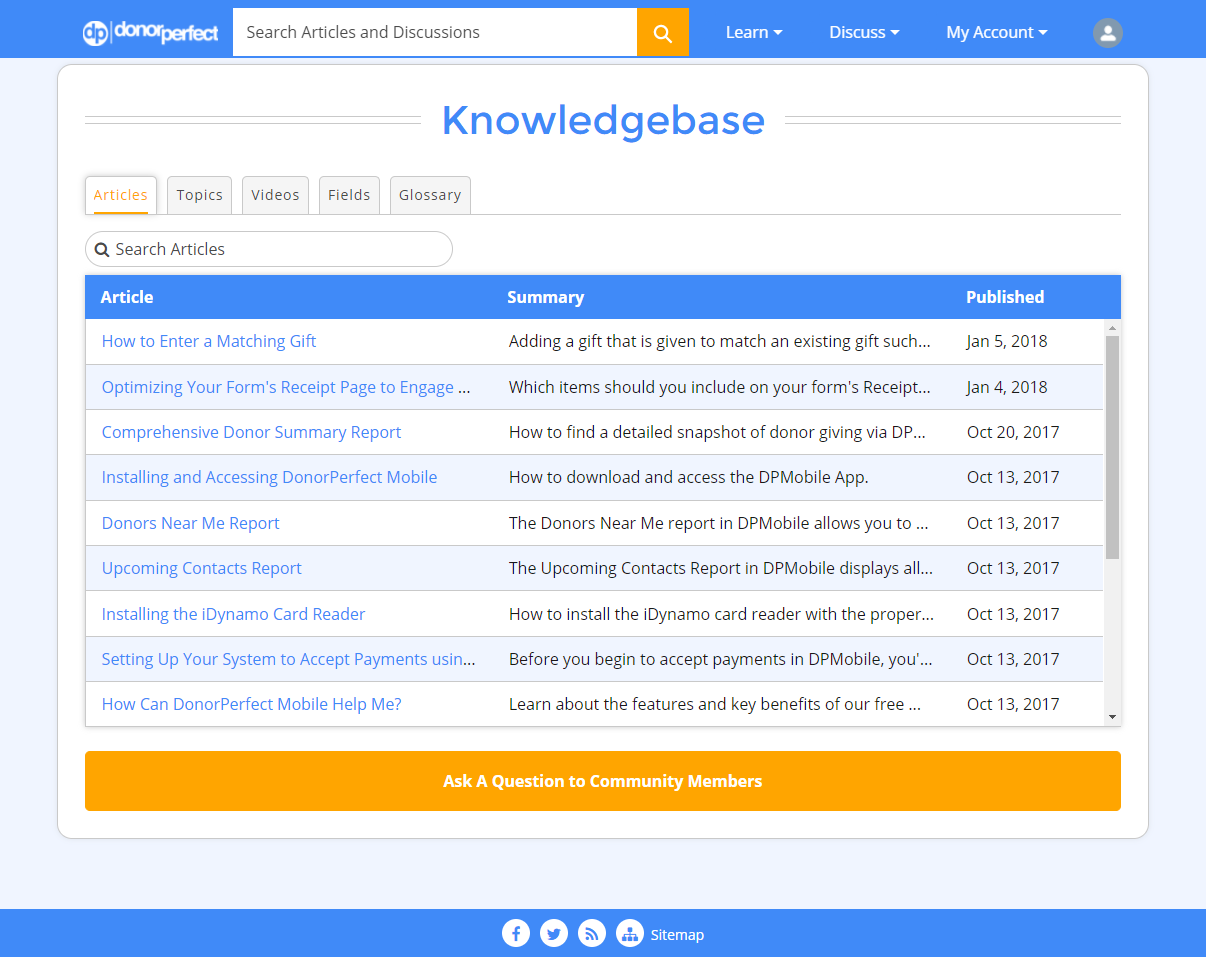This screenshot has height=957, width=1206.
Task: Click the Jan 4, 2018 published date
Action: click(1007, 387)
